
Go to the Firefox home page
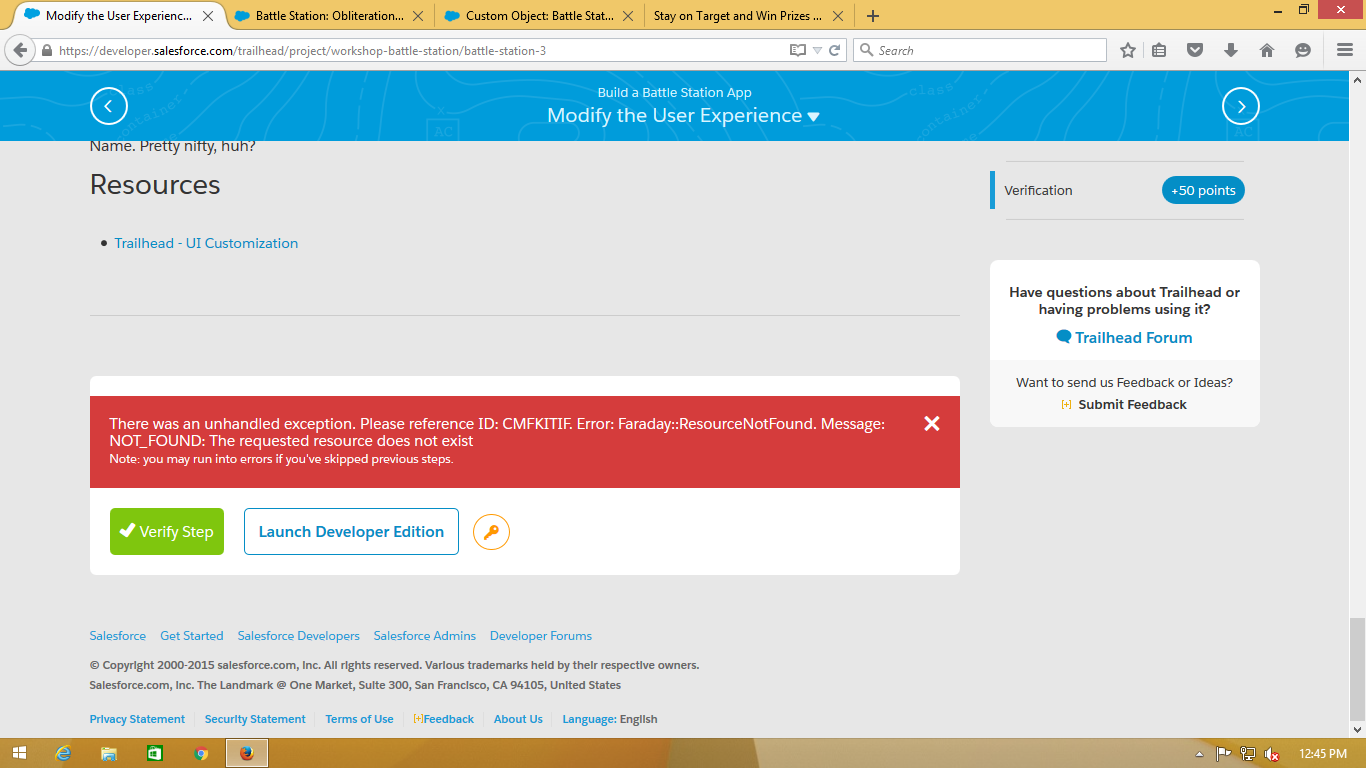click(1267, 50)
